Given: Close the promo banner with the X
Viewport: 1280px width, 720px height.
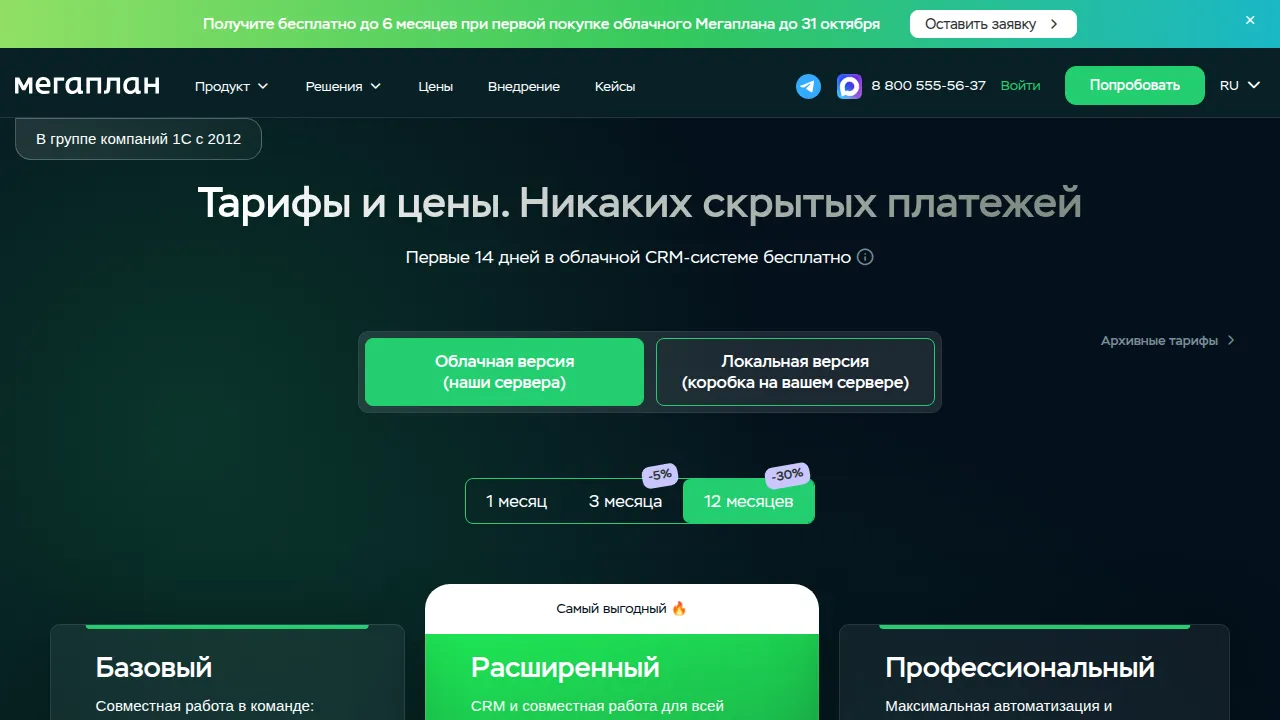Looking at the screenshot, I should click(x=1250, y=20).
